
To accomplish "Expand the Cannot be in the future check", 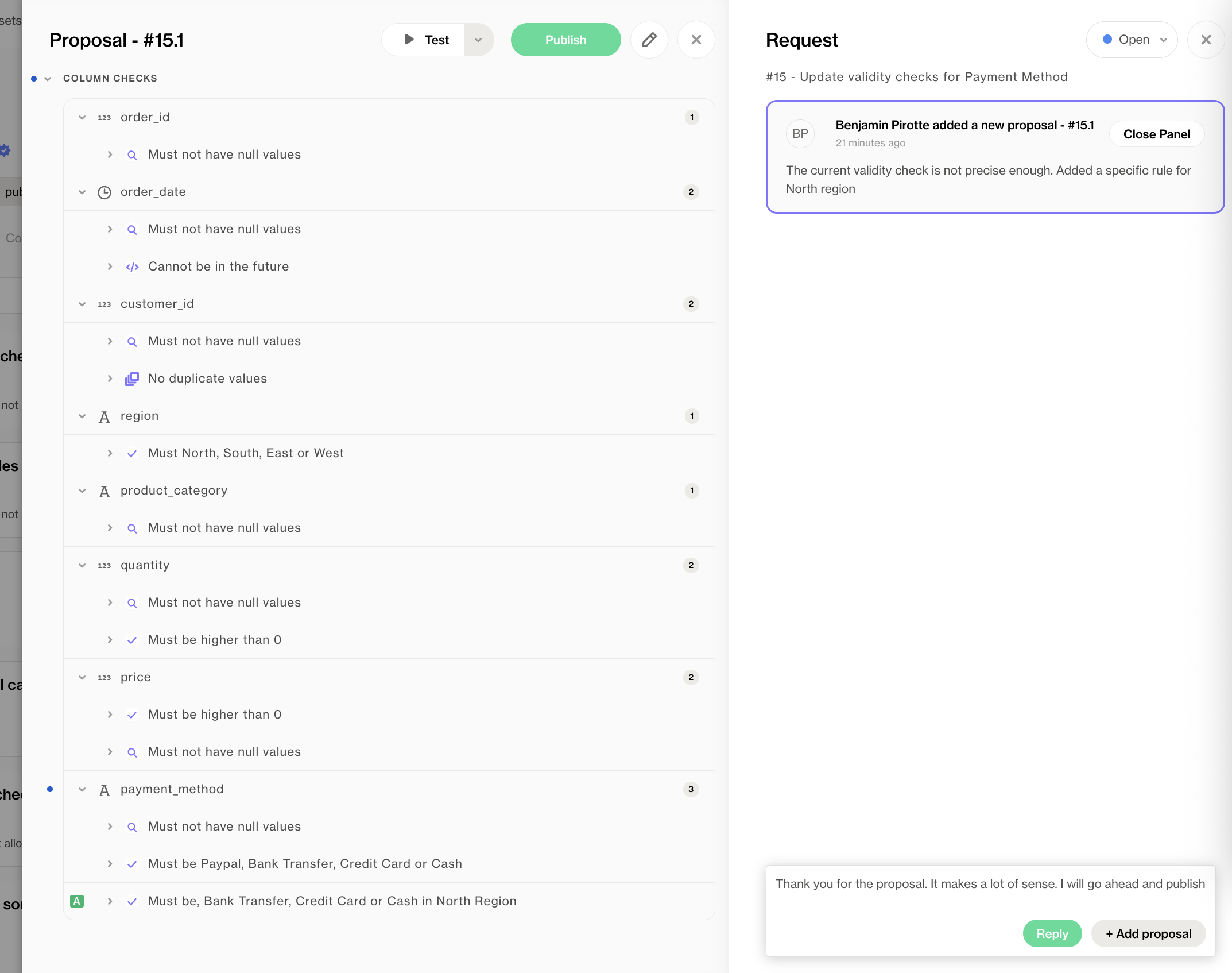I will pyautogui.click(x=110, y=267).
